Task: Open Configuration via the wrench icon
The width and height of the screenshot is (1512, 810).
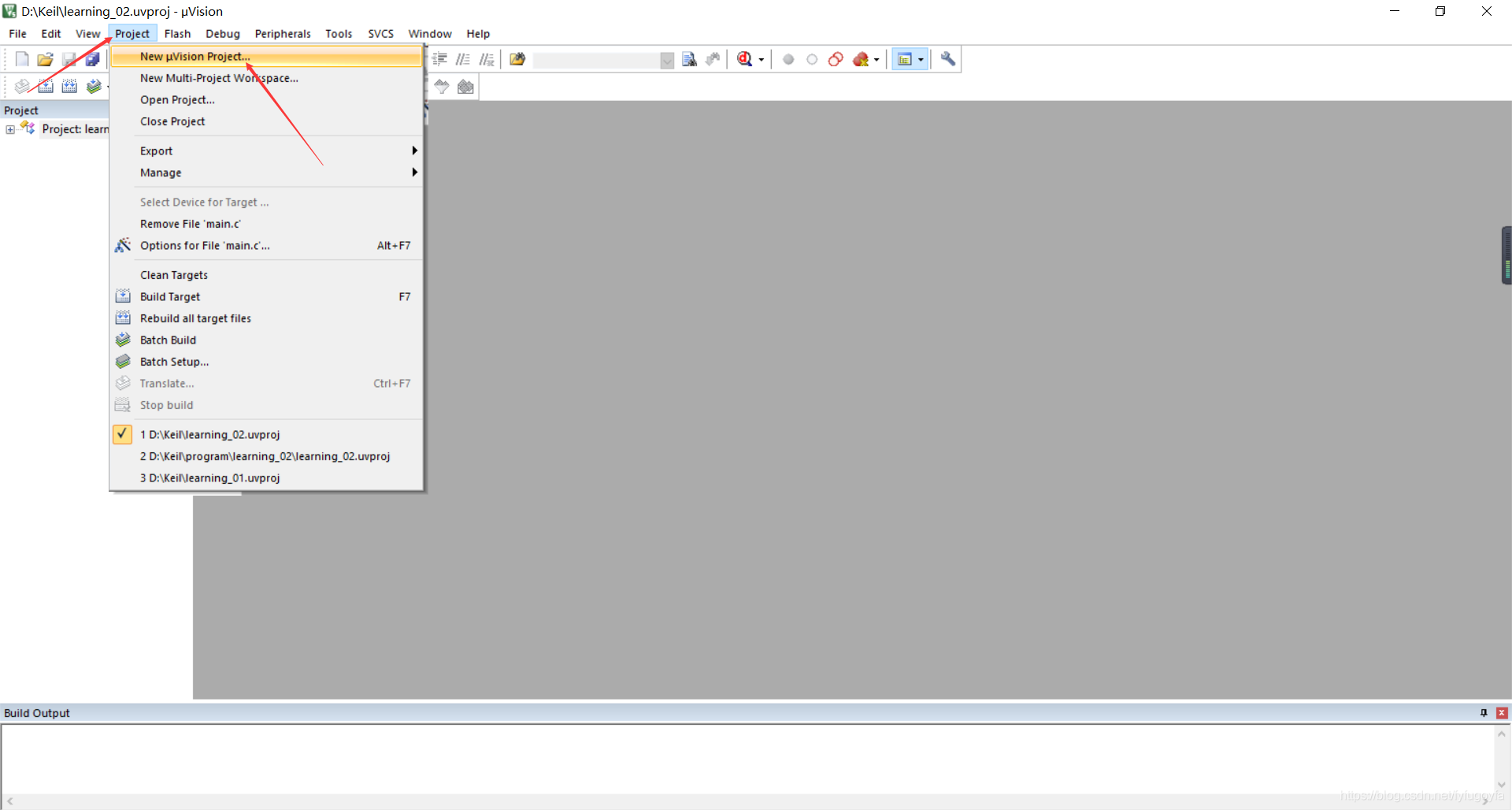Action: tap(947, 59)
